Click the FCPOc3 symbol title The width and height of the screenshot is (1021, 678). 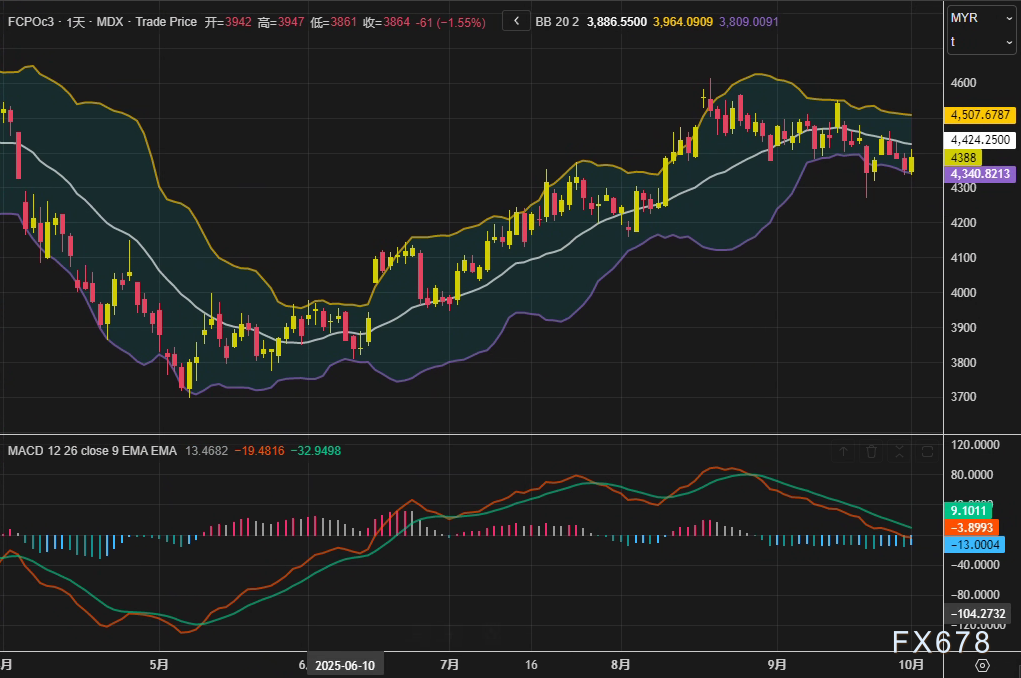click(29, 20)
